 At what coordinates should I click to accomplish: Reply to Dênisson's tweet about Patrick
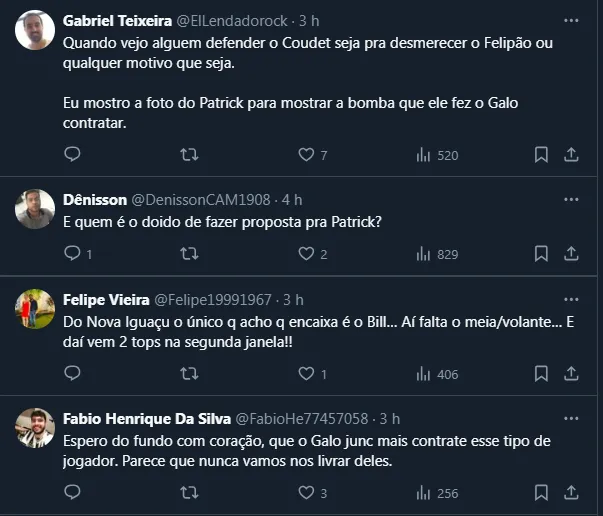(x=72, y=254)
